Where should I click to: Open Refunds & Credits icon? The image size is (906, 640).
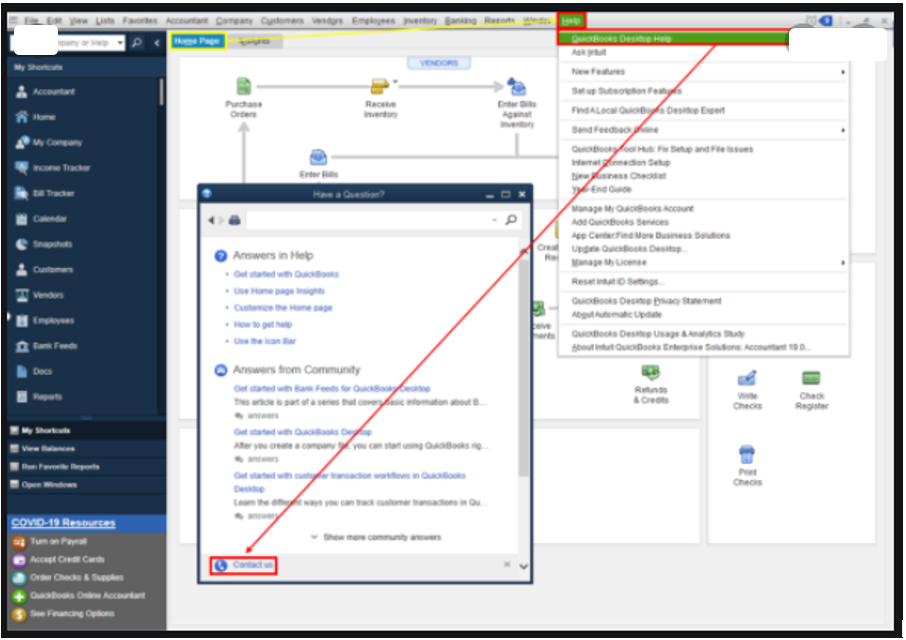651,373
